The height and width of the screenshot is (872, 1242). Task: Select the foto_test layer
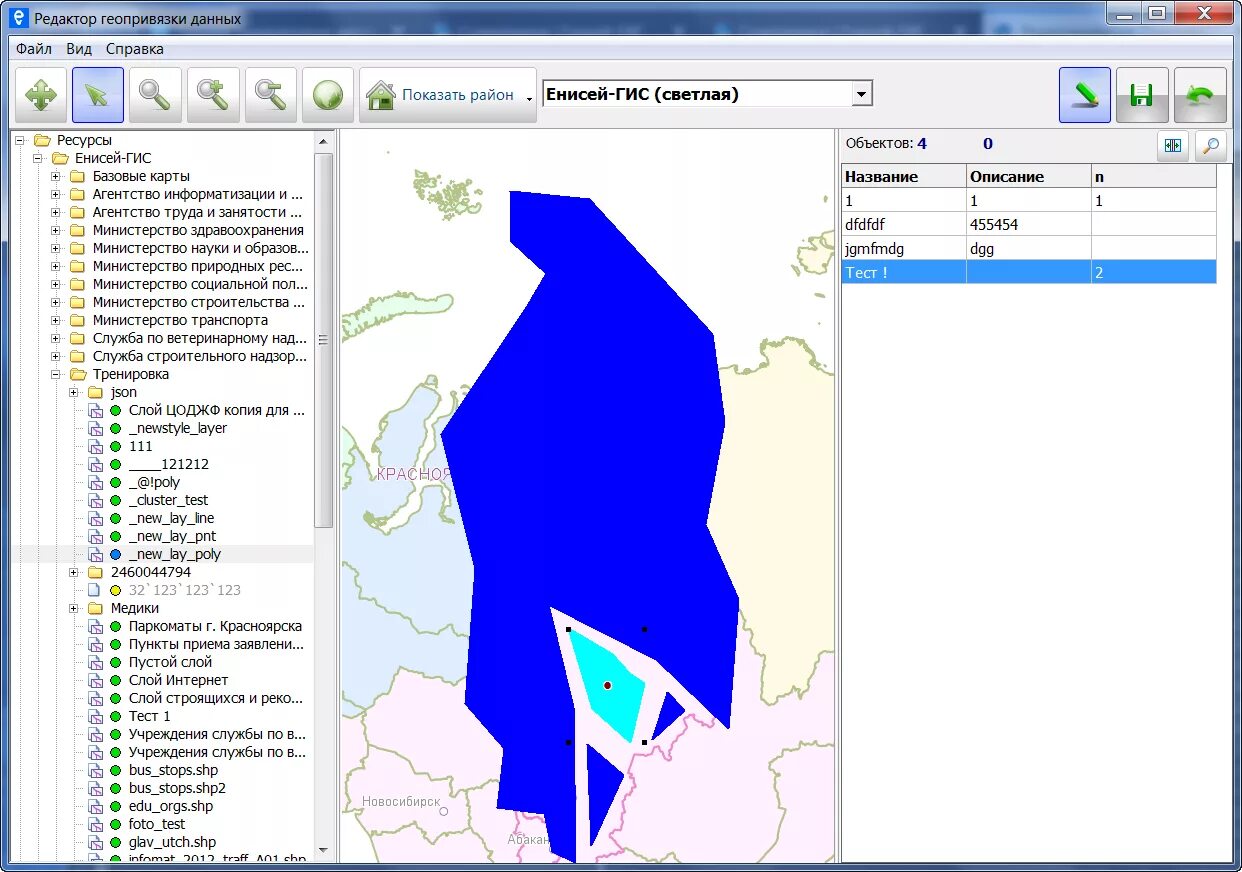(157, 824)
